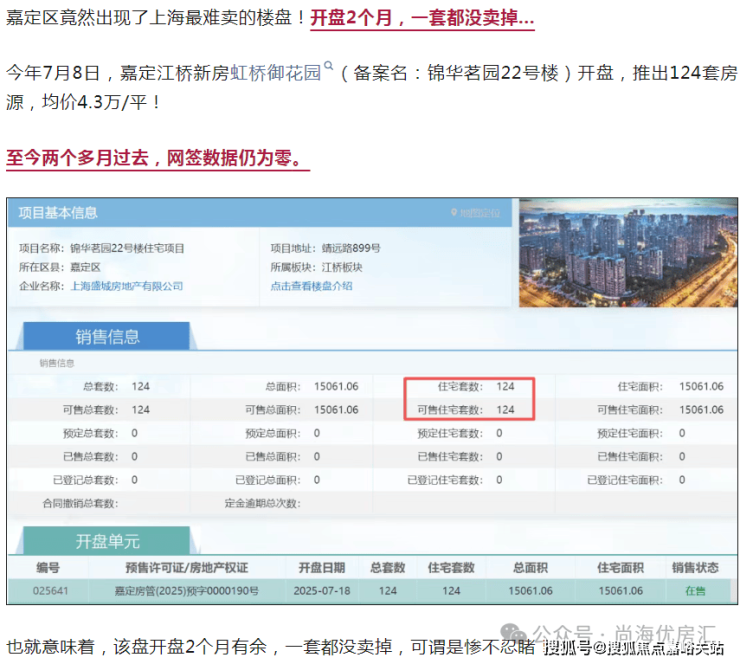Click the 在售 sales status text

pyautogui.click(x=695, y=591)
